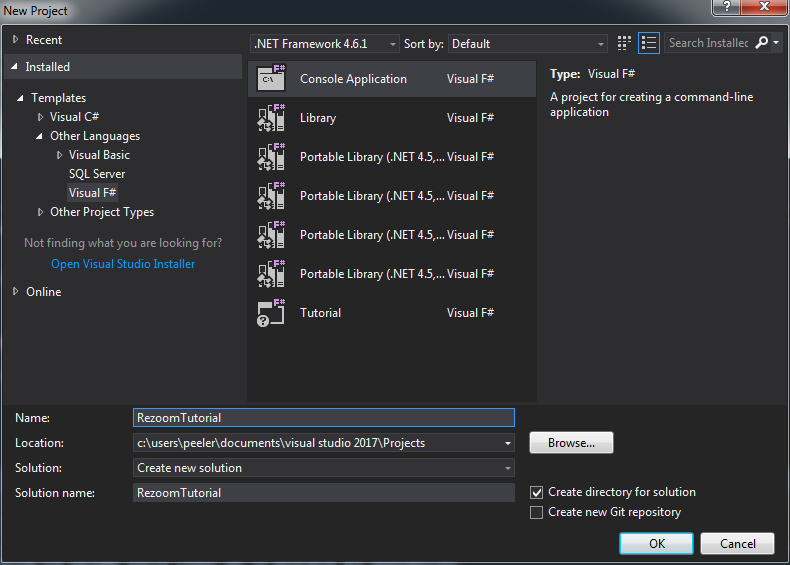Switch to medium icons list view
Screen dimensions: 790x565
pos(649,43)
